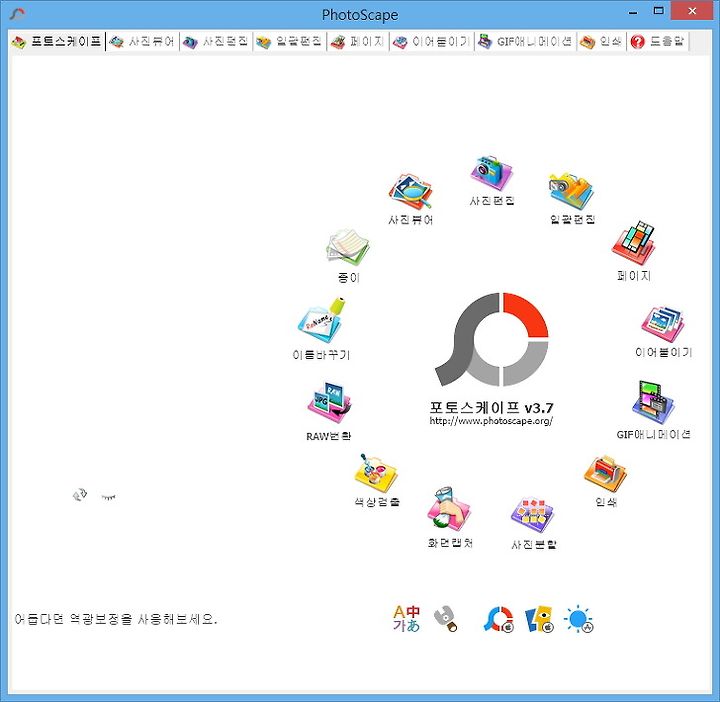Click the PhotoScape circular logo
Screen dimensions: 720x702
[492, 339]
